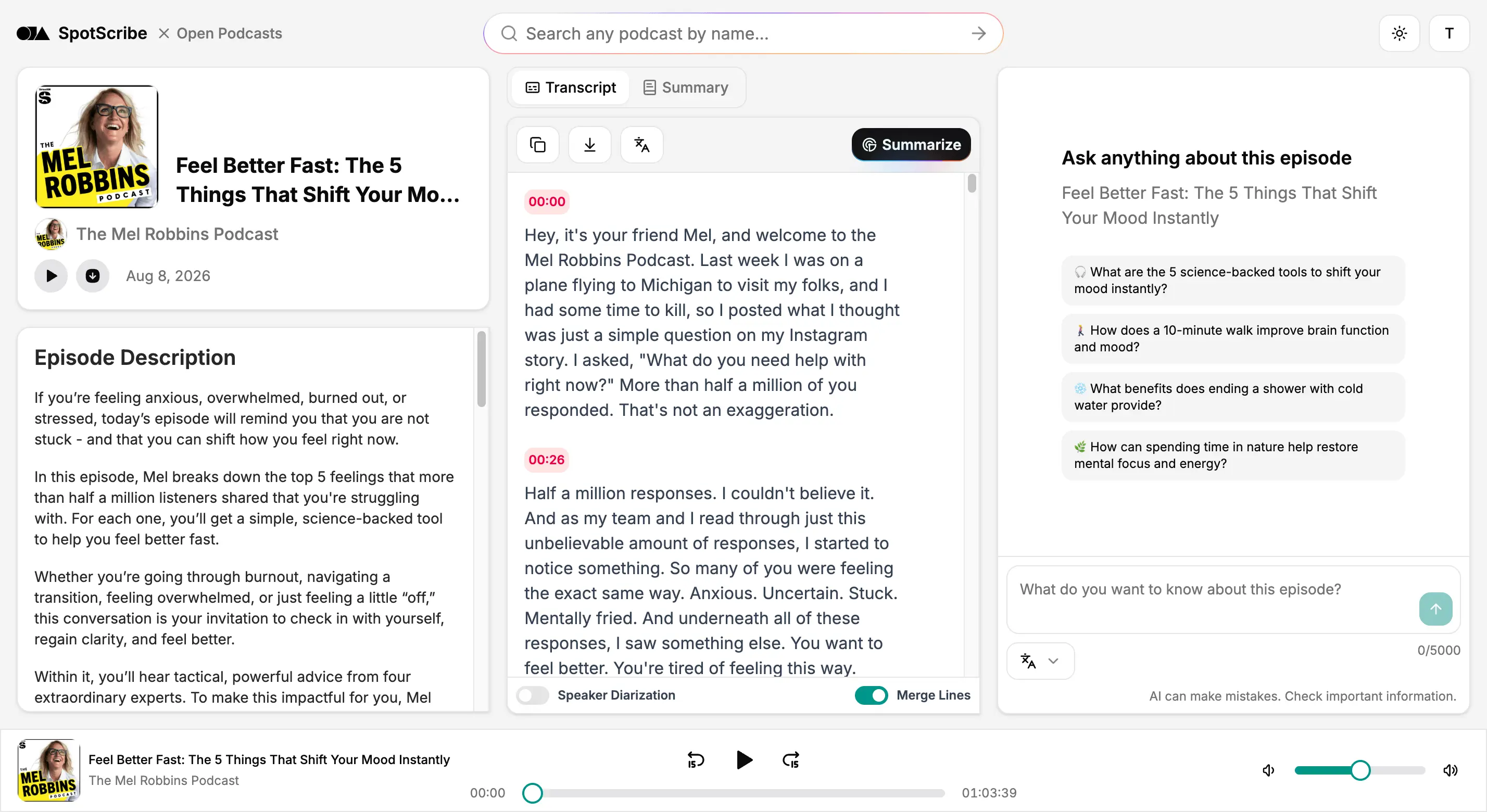Ask about cold shower benefits
The image size is (1487, 812).
click(1232, 397)
